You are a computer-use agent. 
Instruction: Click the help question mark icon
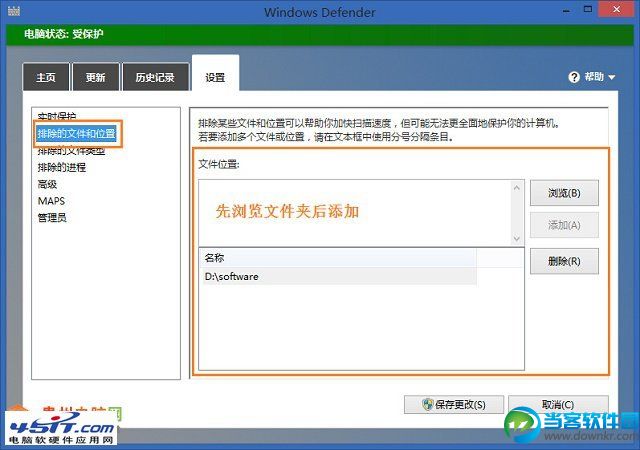(574, 77)
